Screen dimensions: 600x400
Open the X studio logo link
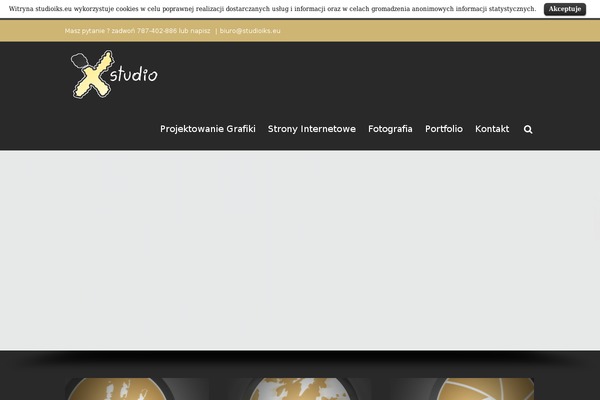114,74
